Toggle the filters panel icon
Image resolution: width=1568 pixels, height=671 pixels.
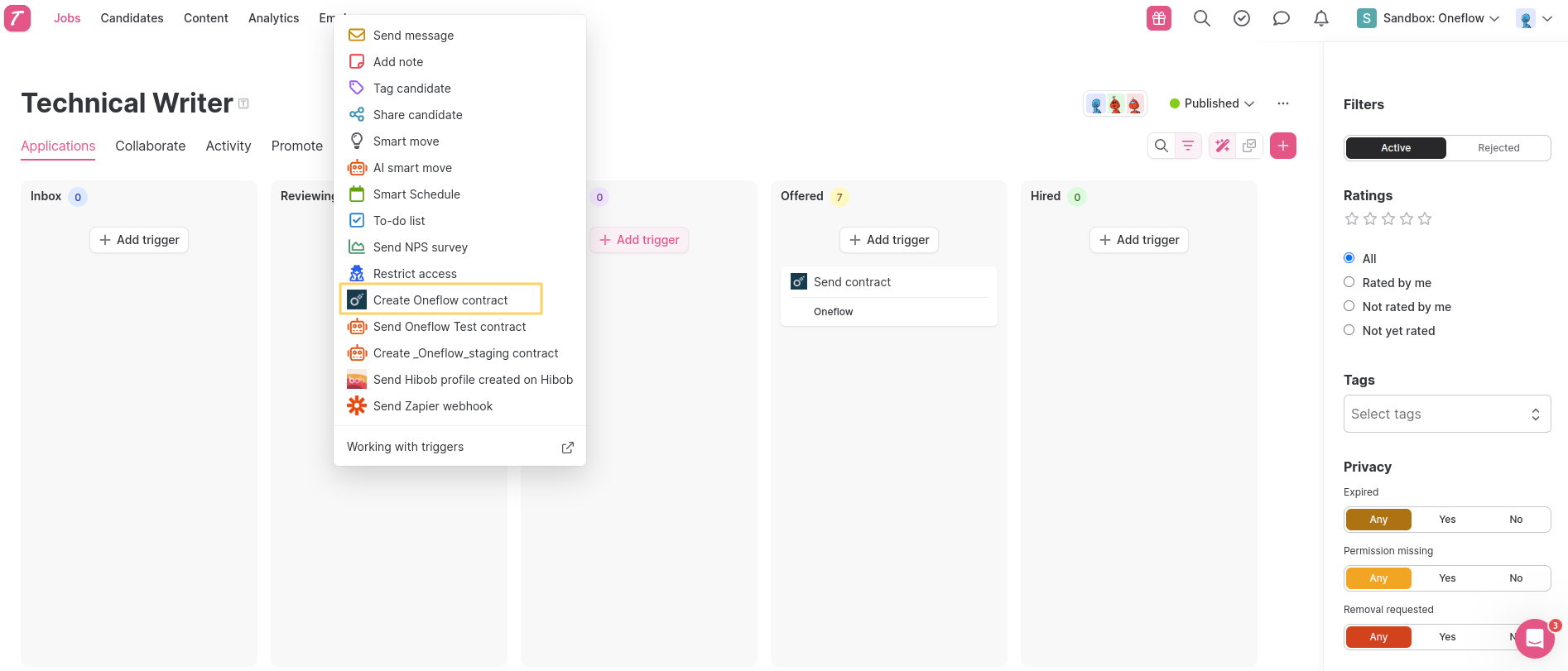click(1188, 146)
